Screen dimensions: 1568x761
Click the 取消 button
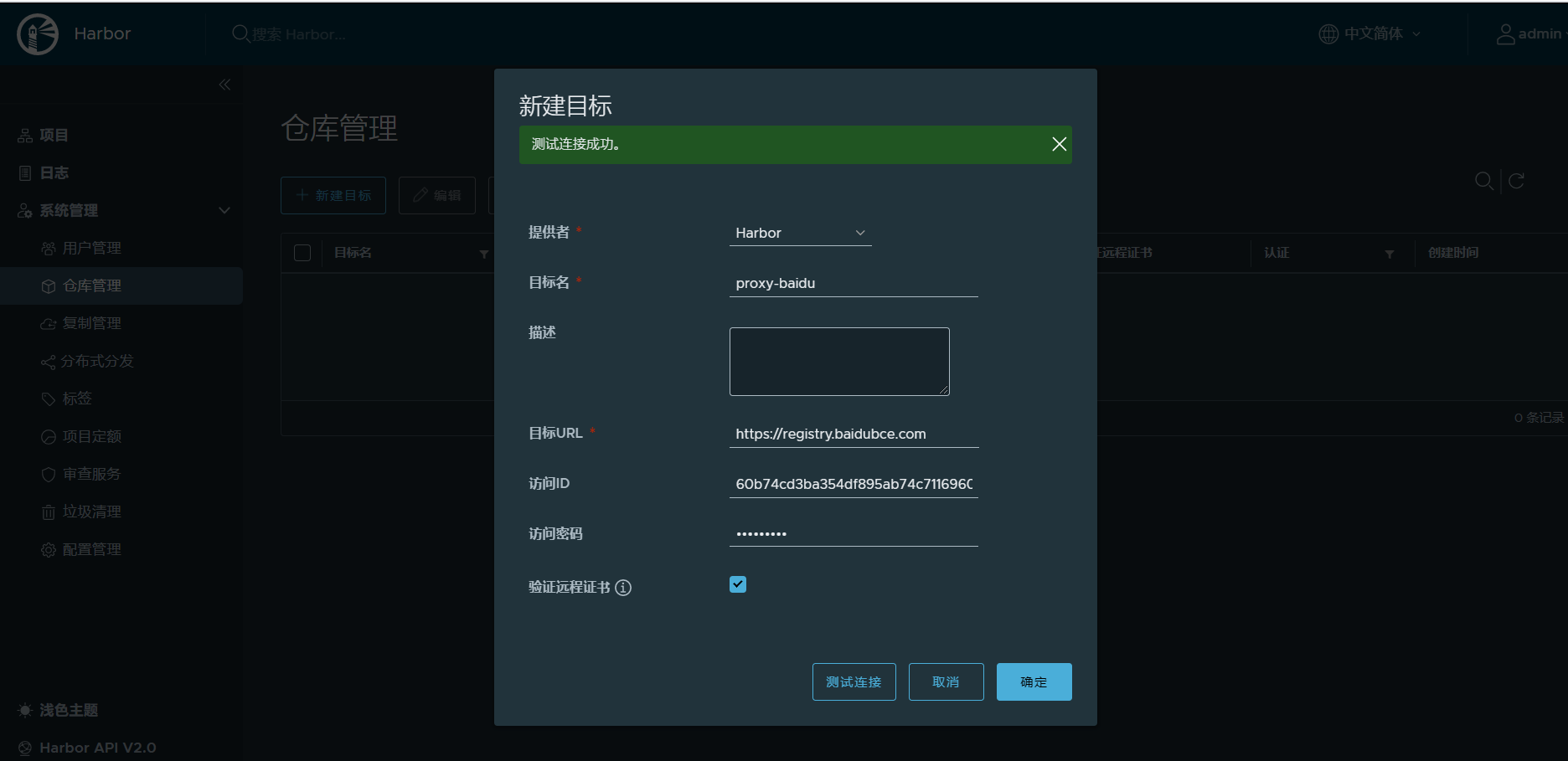coord(946,681)
